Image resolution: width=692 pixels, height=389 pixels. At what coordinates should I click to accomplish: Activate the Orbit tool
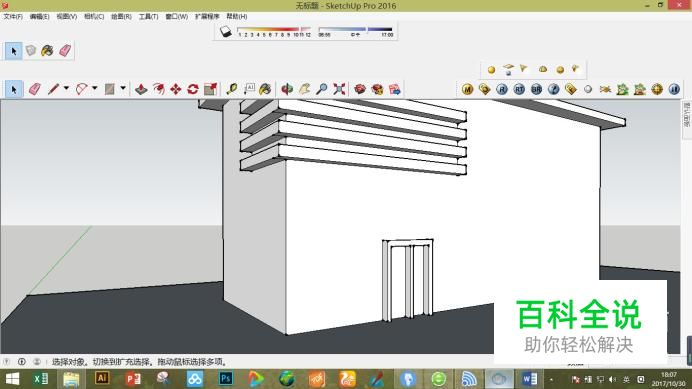(x=287, y=89)
